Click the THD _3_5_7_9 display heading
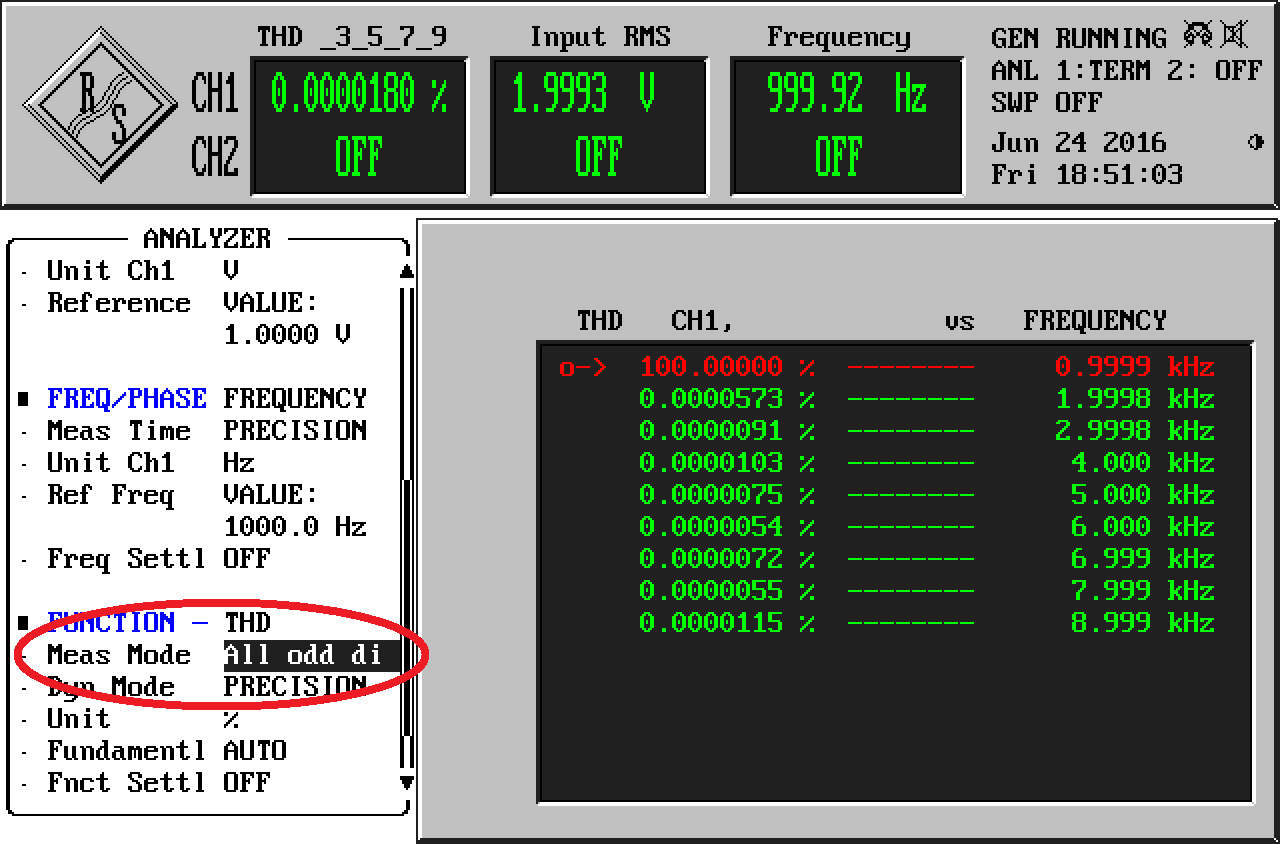 point(351,38)
